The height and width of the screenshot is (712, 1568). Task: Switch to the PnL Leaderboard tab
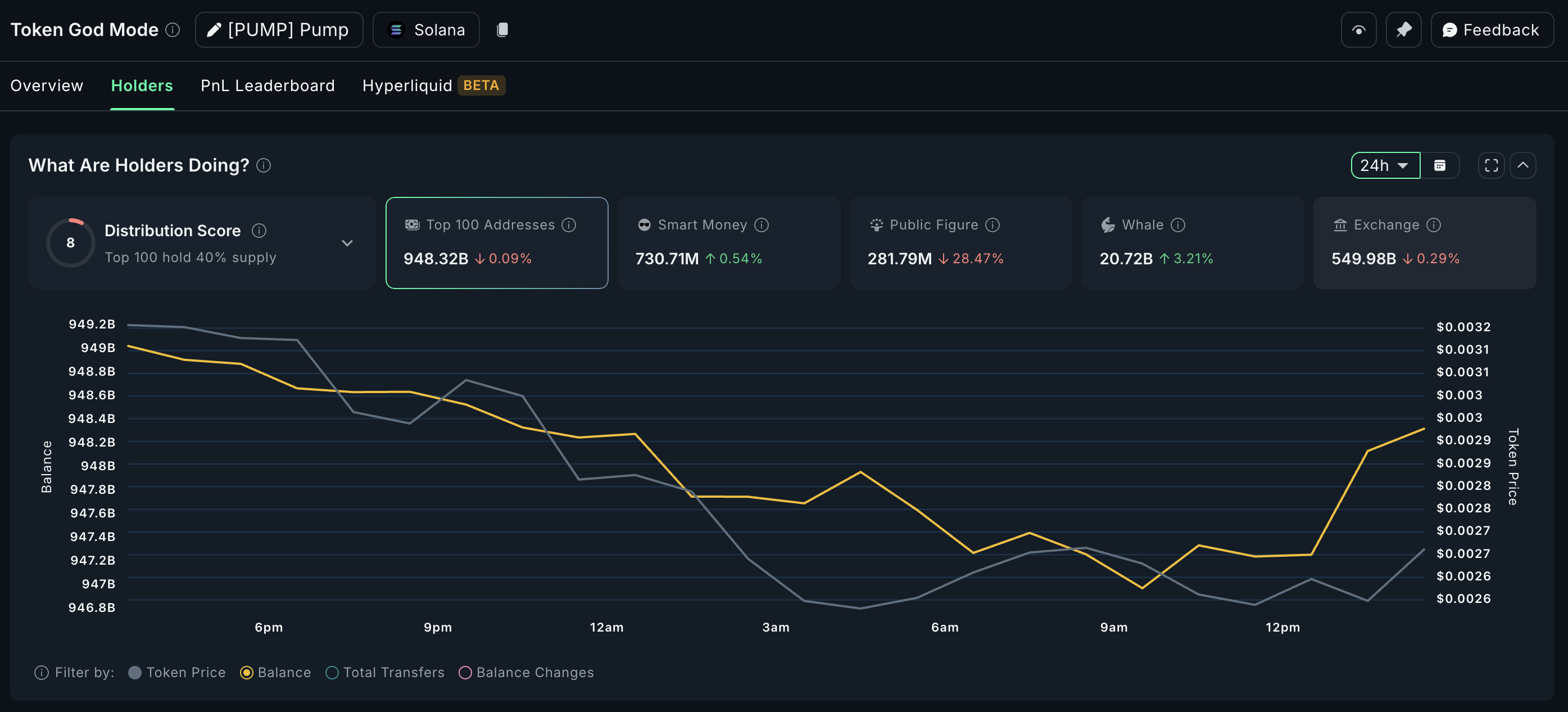[x=267, y=85]
